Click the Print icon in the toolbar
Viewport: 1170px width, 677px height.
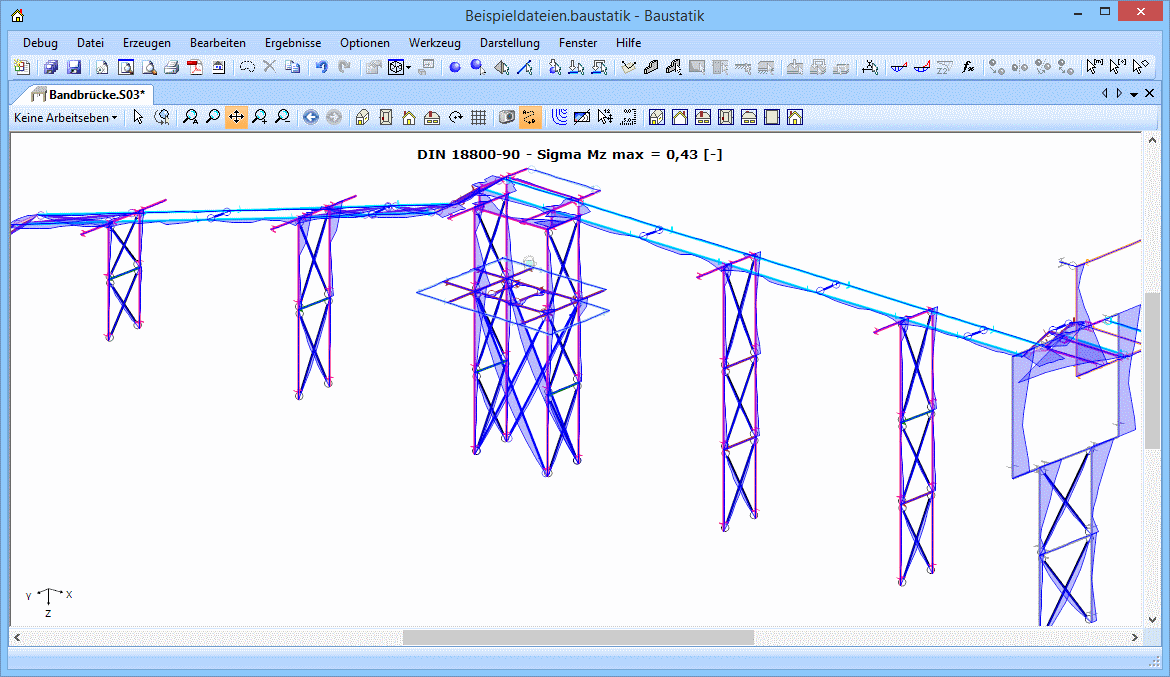coord(171,68)
